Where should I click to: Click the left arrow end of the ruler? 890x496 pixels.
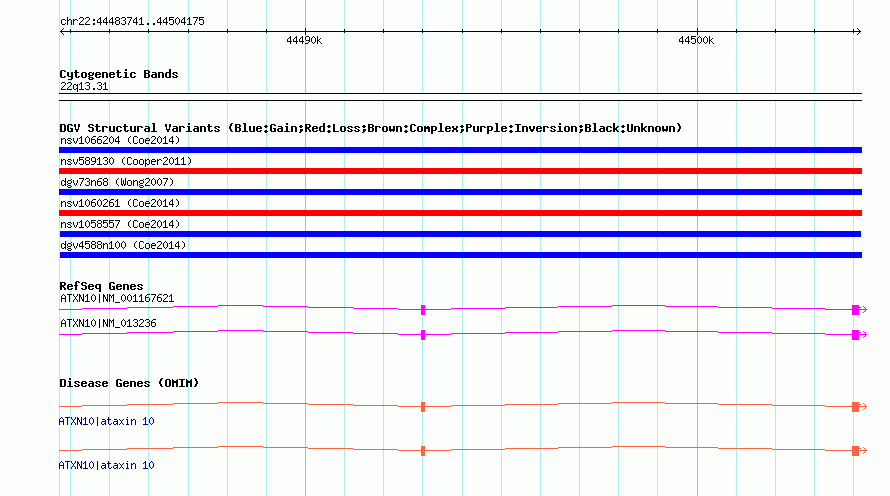click(62, 32)
